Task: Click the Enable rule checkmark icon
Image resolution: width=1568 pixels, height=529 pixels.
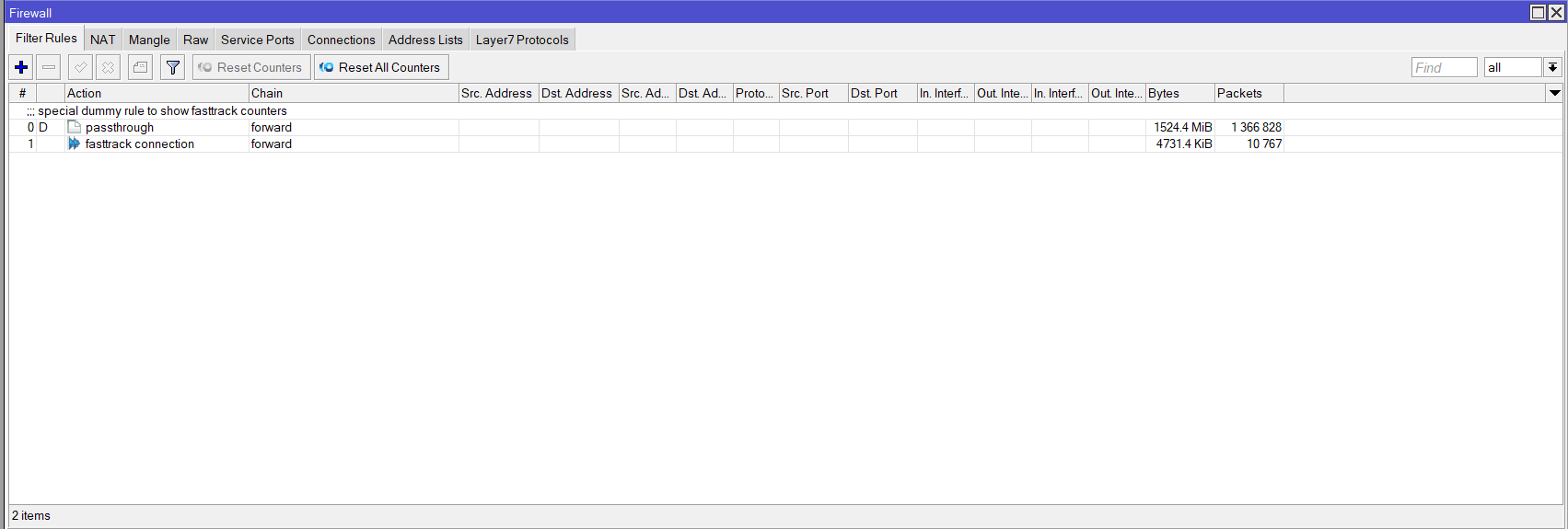Action: 80,67
